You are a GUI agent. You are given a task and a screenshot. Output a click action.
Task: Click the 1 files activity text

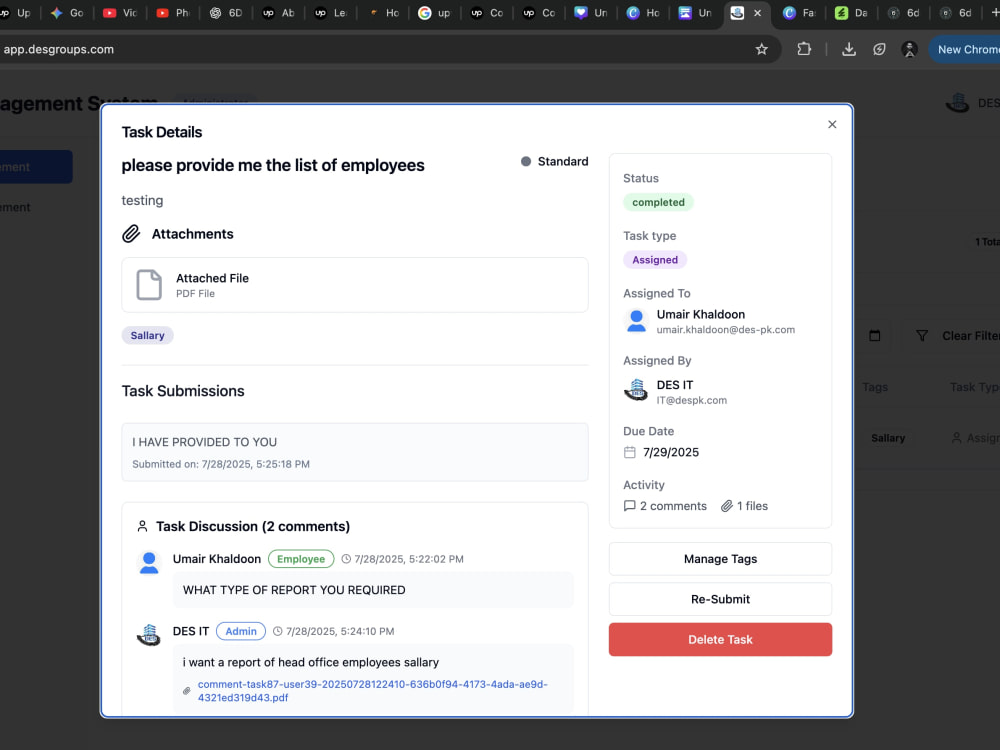pyautogui.click(x=753, y=506)
